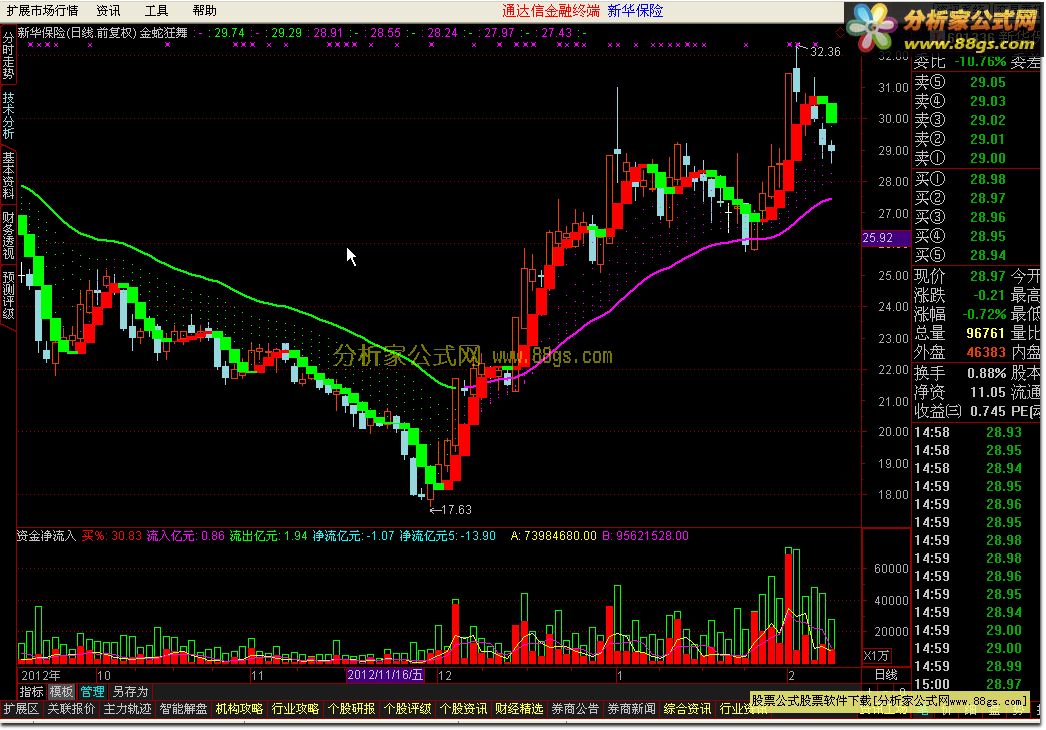Open the 综合资讯 bottom tab
1046x730 pixels.
688,709
